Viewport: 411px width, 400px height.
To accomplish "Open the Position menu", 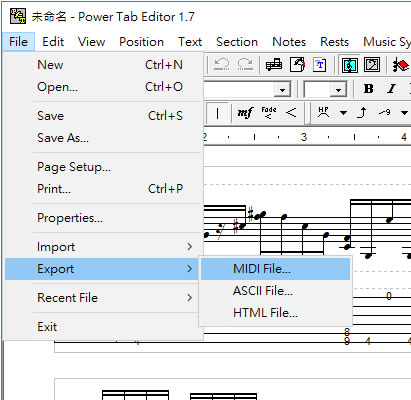I will coord(141,42).
